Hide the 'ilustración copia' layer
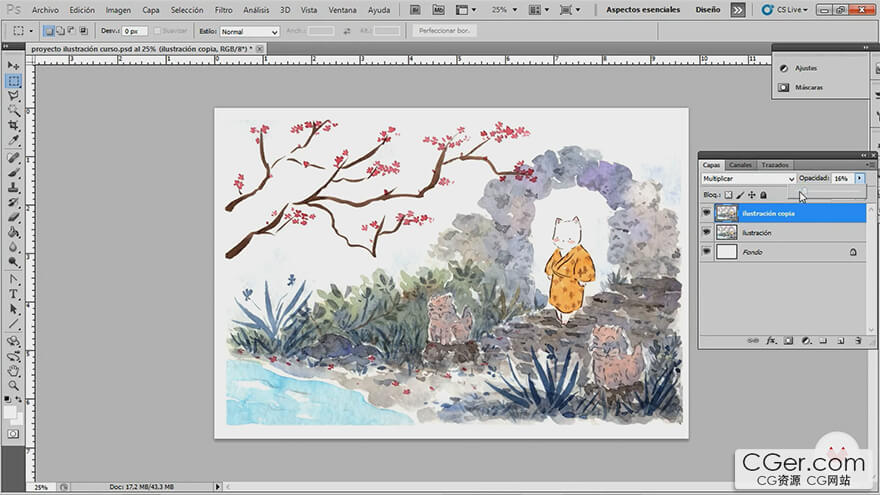Screen dimensions: 880x495 click(x=706, y=213)
